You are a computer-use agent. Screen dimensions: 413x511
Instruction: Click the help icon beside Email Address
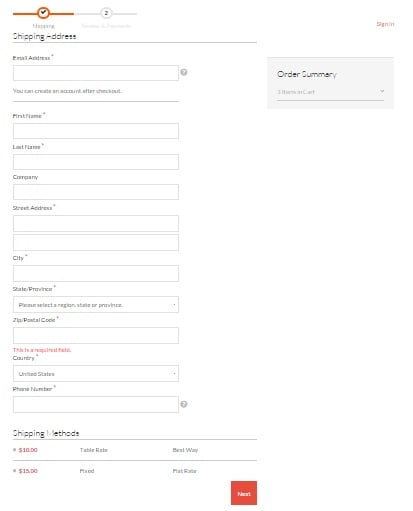[x=184, y=72]
